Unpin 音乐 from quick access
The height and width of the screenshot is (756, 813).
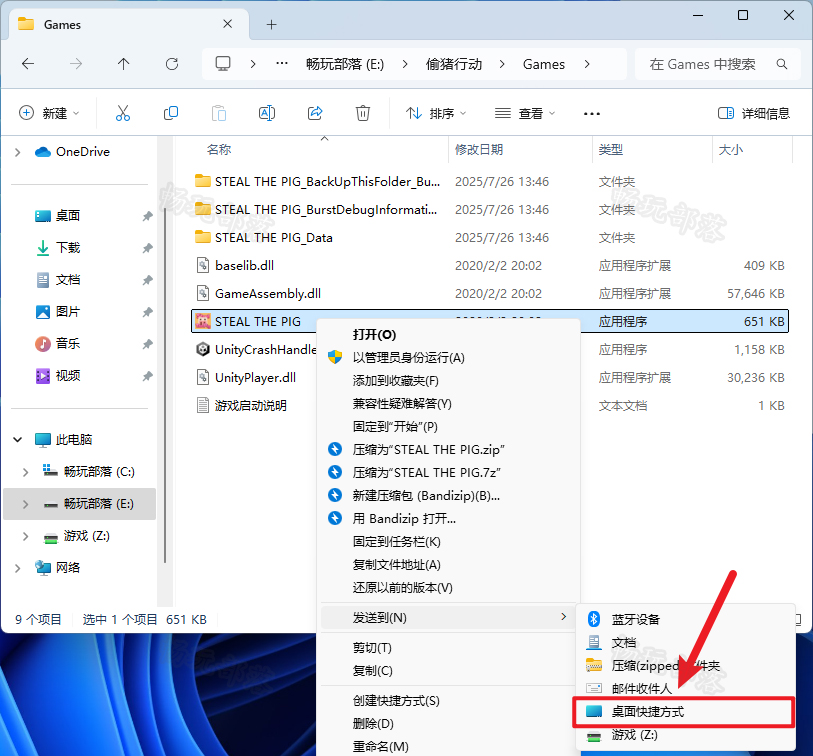(x=148, y=344)
